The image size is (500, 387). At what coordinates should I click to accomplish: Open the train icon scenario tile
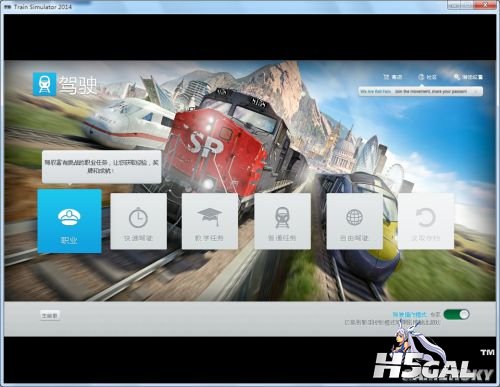(282, 221)
